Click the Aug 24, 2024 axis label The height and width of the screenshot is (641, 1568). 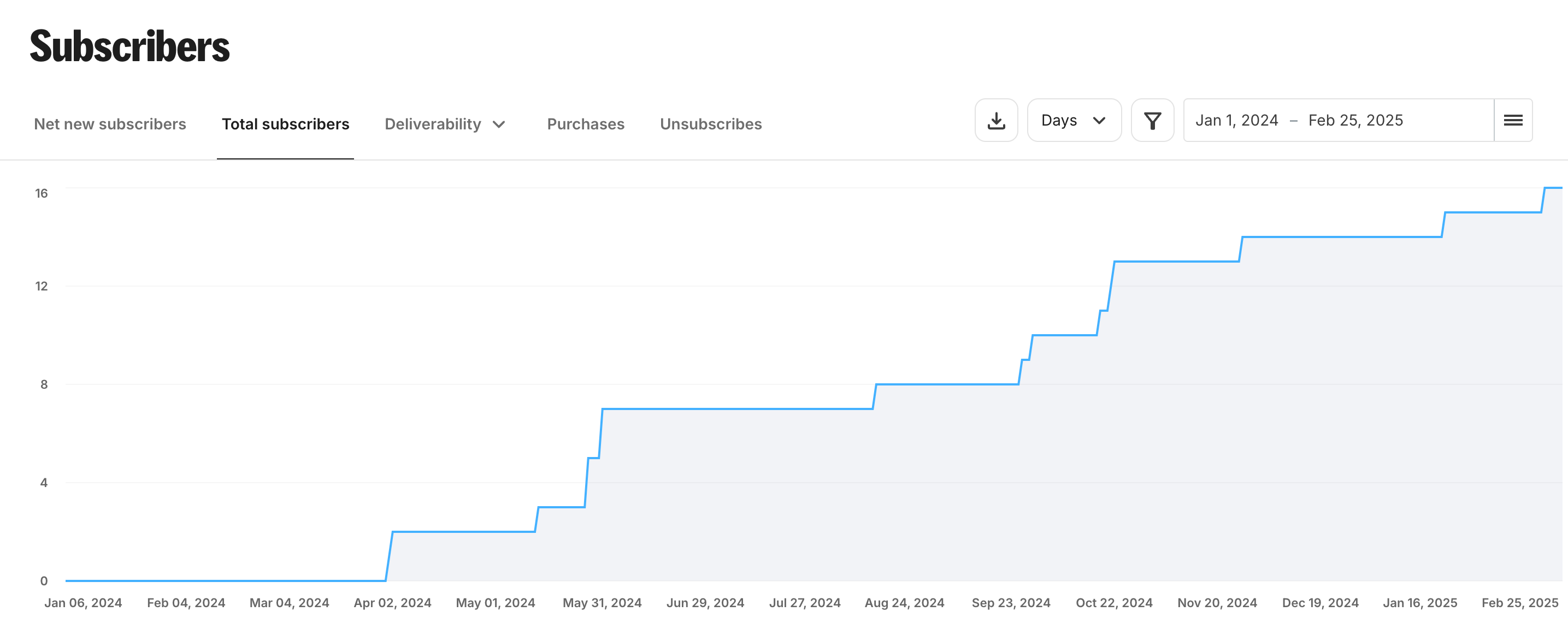904,603
